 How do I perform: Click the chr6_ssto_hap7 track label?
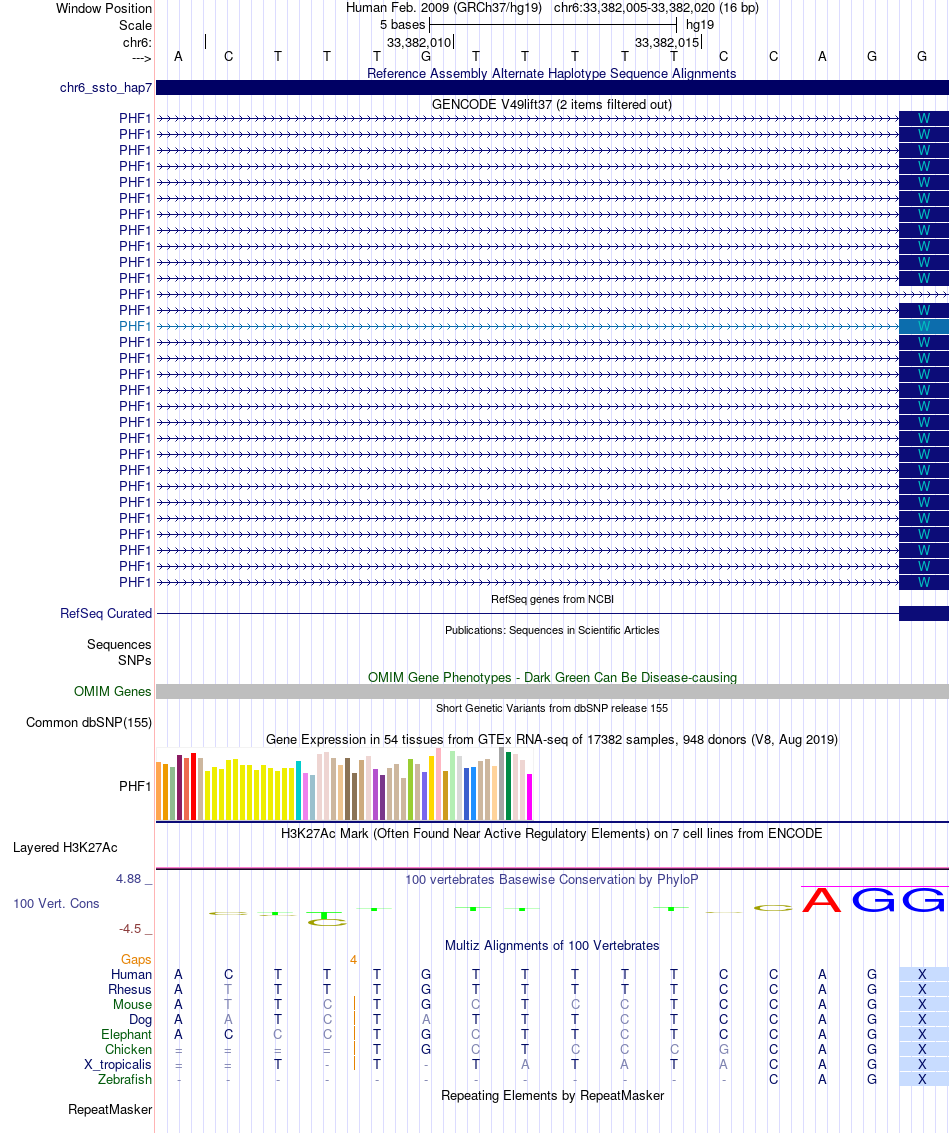point(105,87)
